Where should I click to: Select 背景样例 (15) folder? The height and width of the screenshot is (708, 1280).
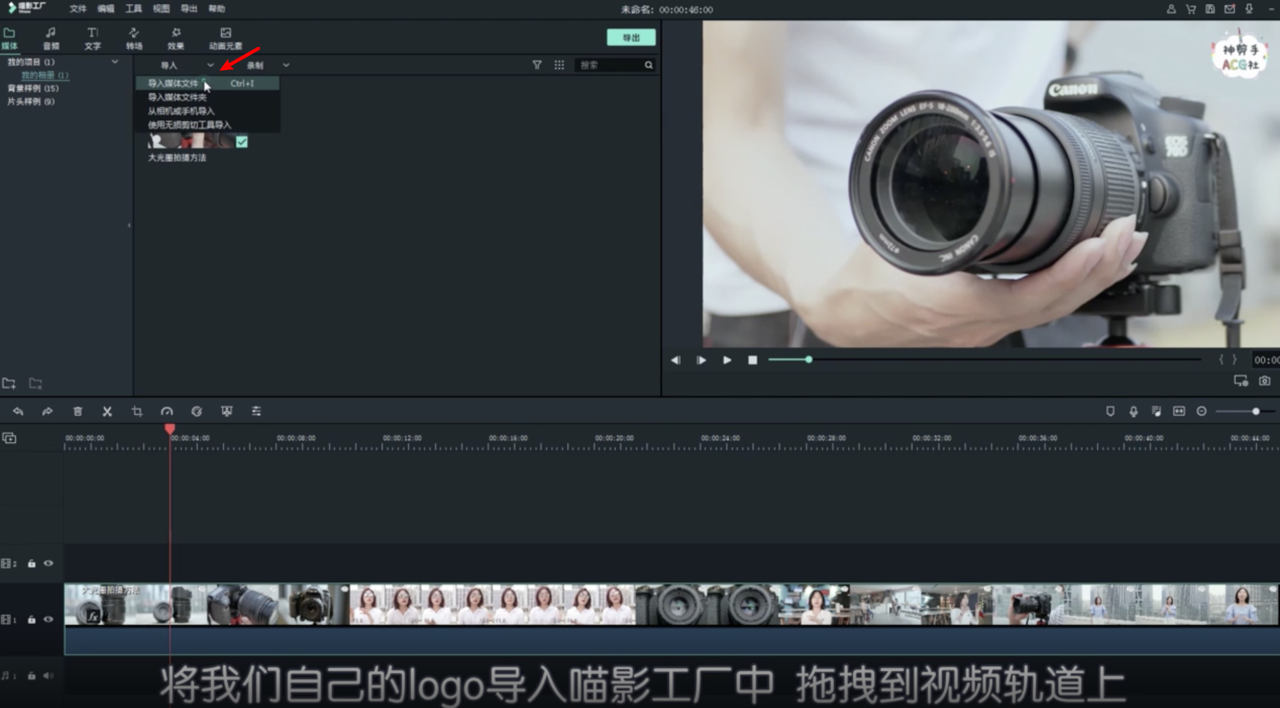(33, 88)
